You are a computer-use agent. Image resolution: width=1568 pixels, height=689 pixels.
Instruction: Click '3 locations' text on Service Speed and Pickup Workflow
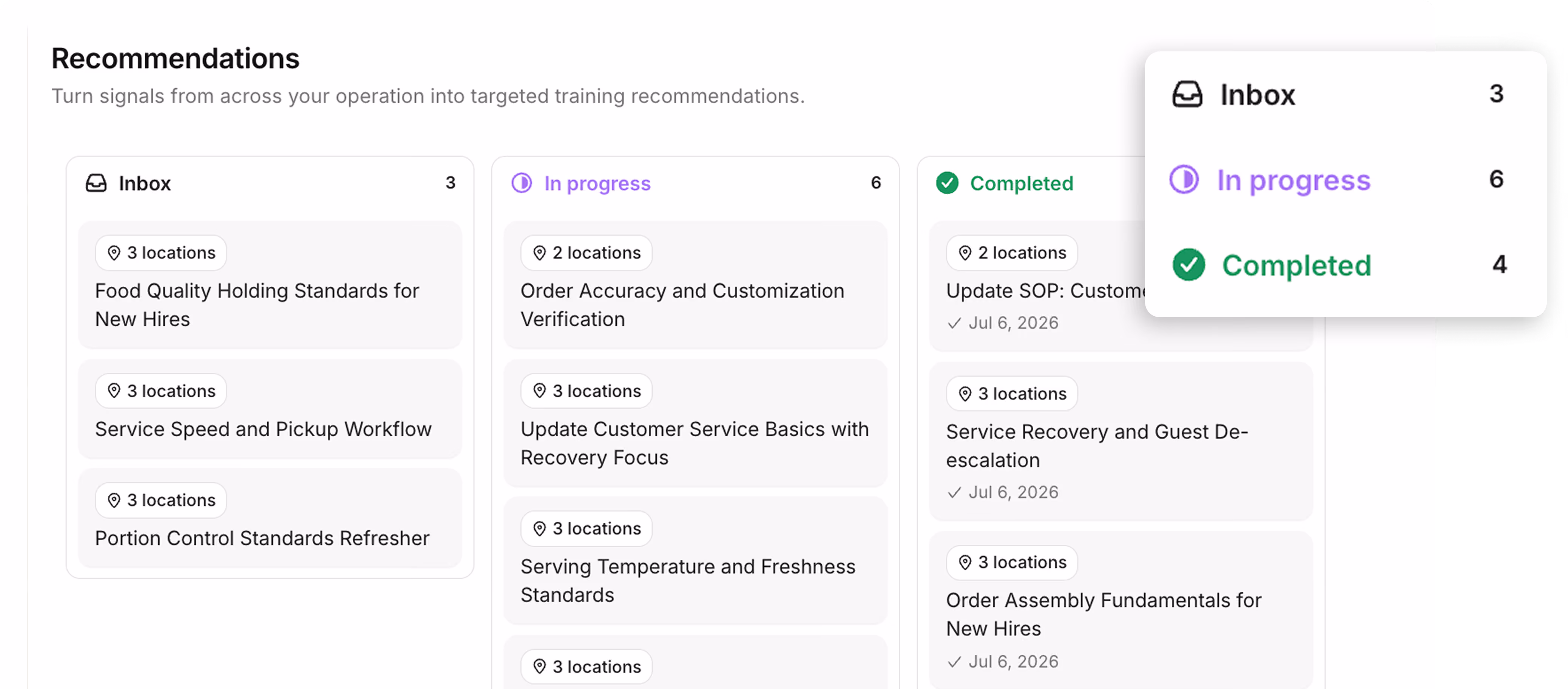tap(172, 391)
